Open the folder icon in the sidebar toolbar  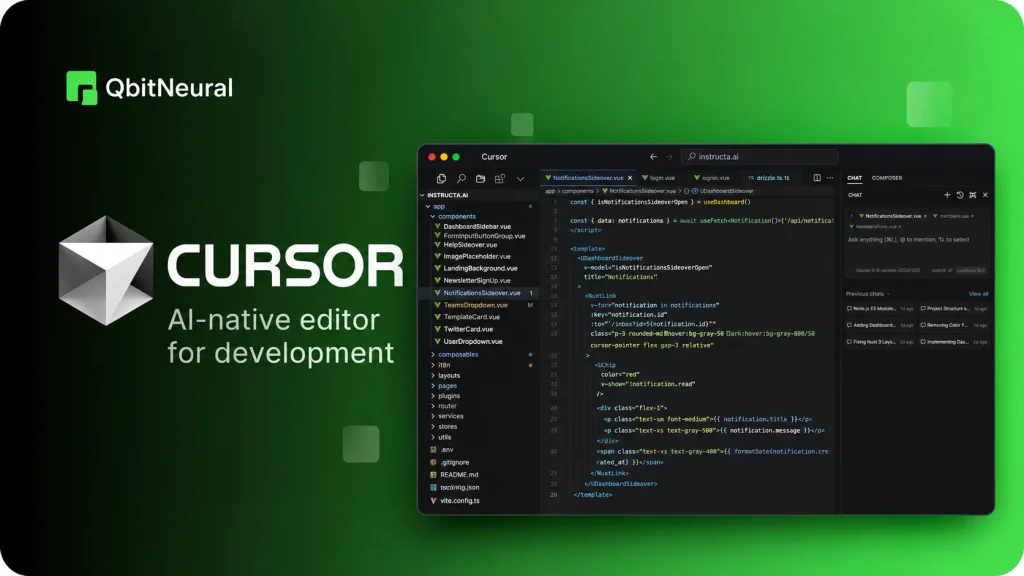click(x=481, y=178)
